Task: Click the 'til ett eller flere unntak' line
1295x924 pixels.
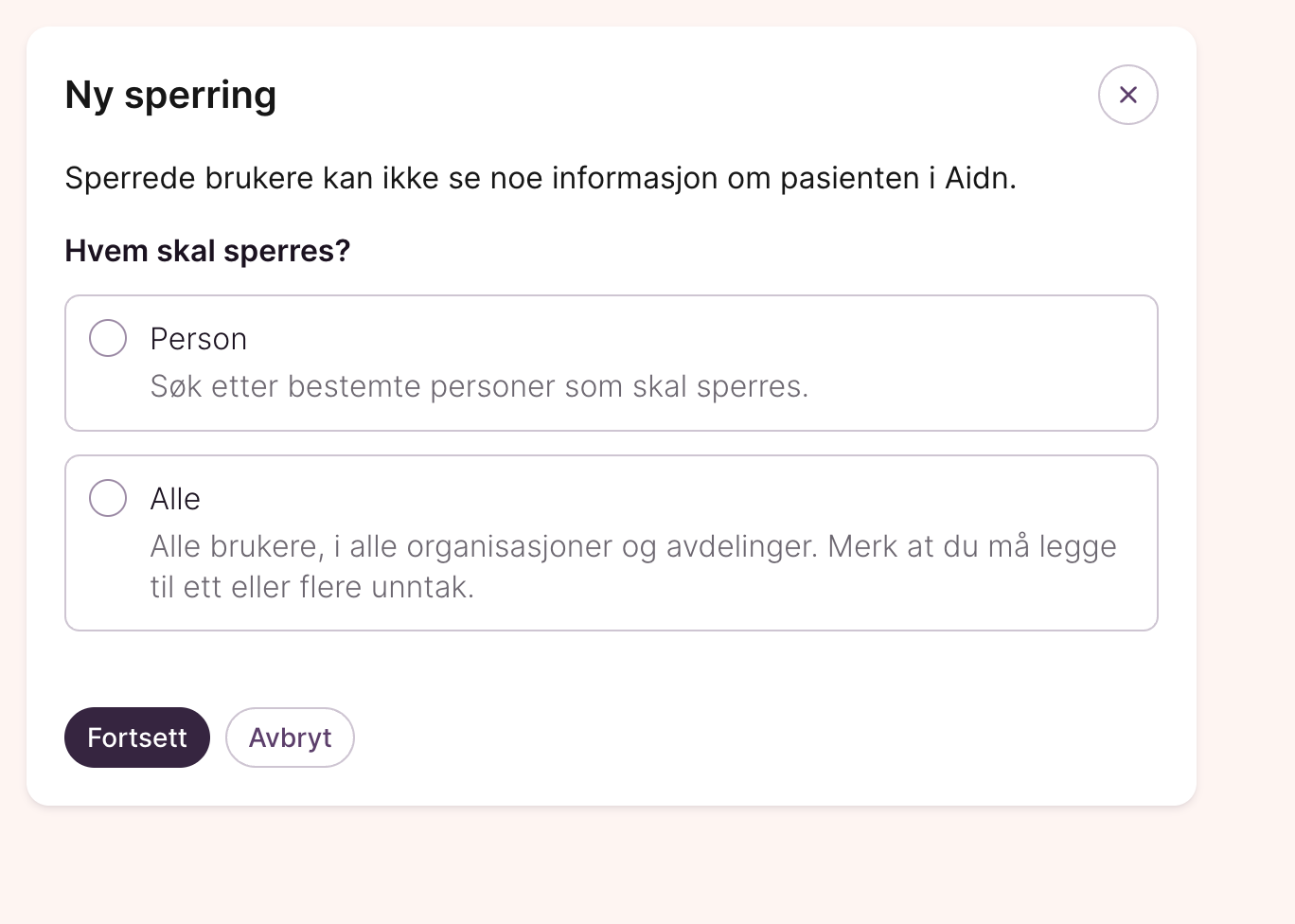Action: [x=311, y=587]
